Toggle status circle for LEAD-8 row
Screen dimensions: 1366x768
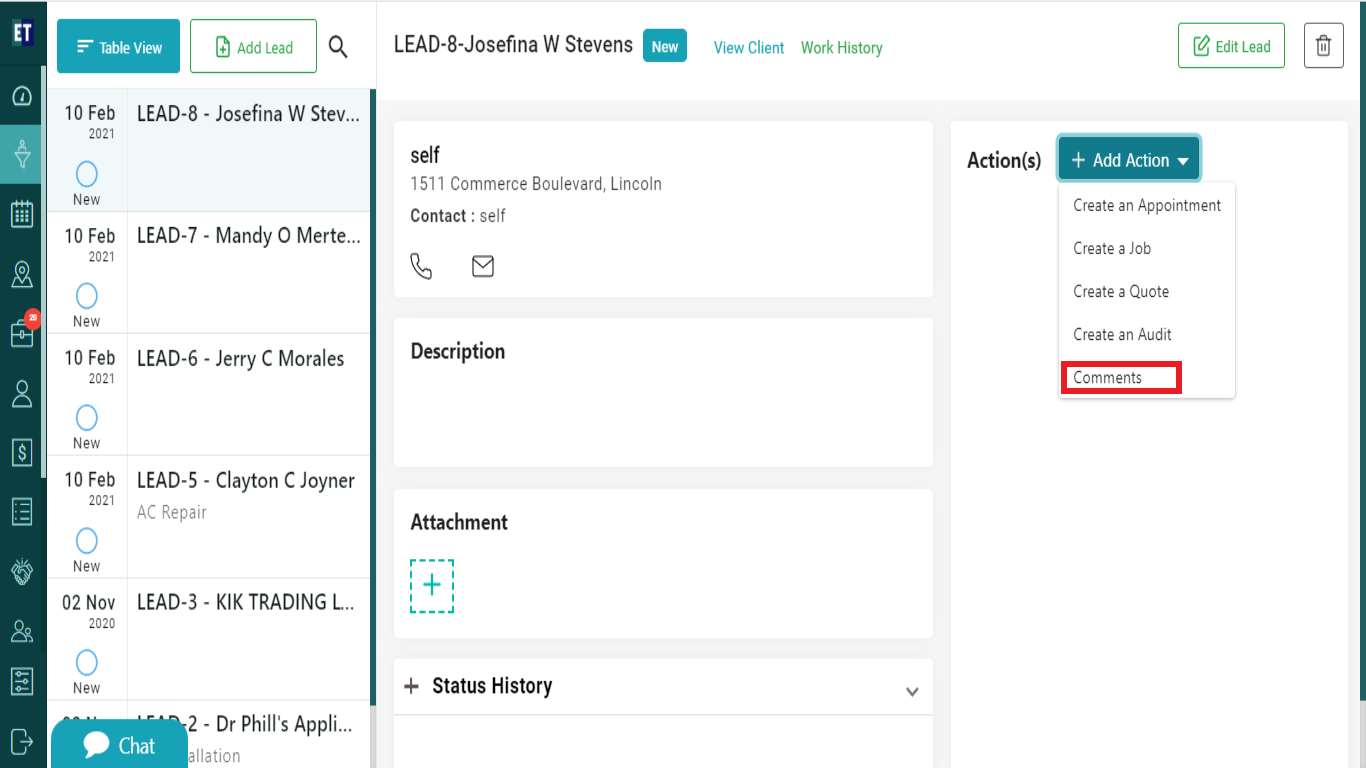pyautogui.click(x=87, y=175)
